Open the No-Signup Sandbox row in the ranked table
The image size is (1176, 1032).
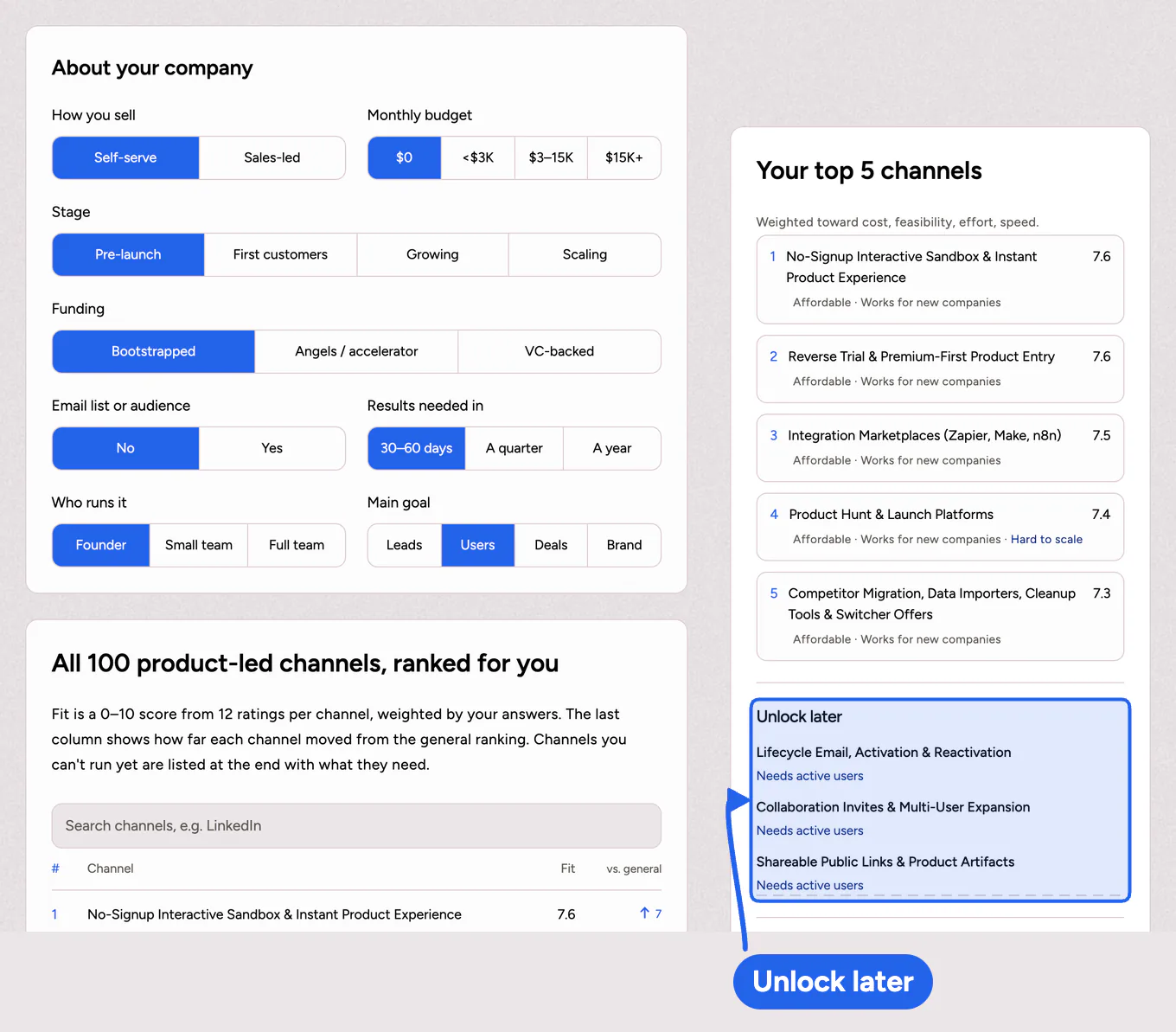pyautogui.click(x=356, y=913)
